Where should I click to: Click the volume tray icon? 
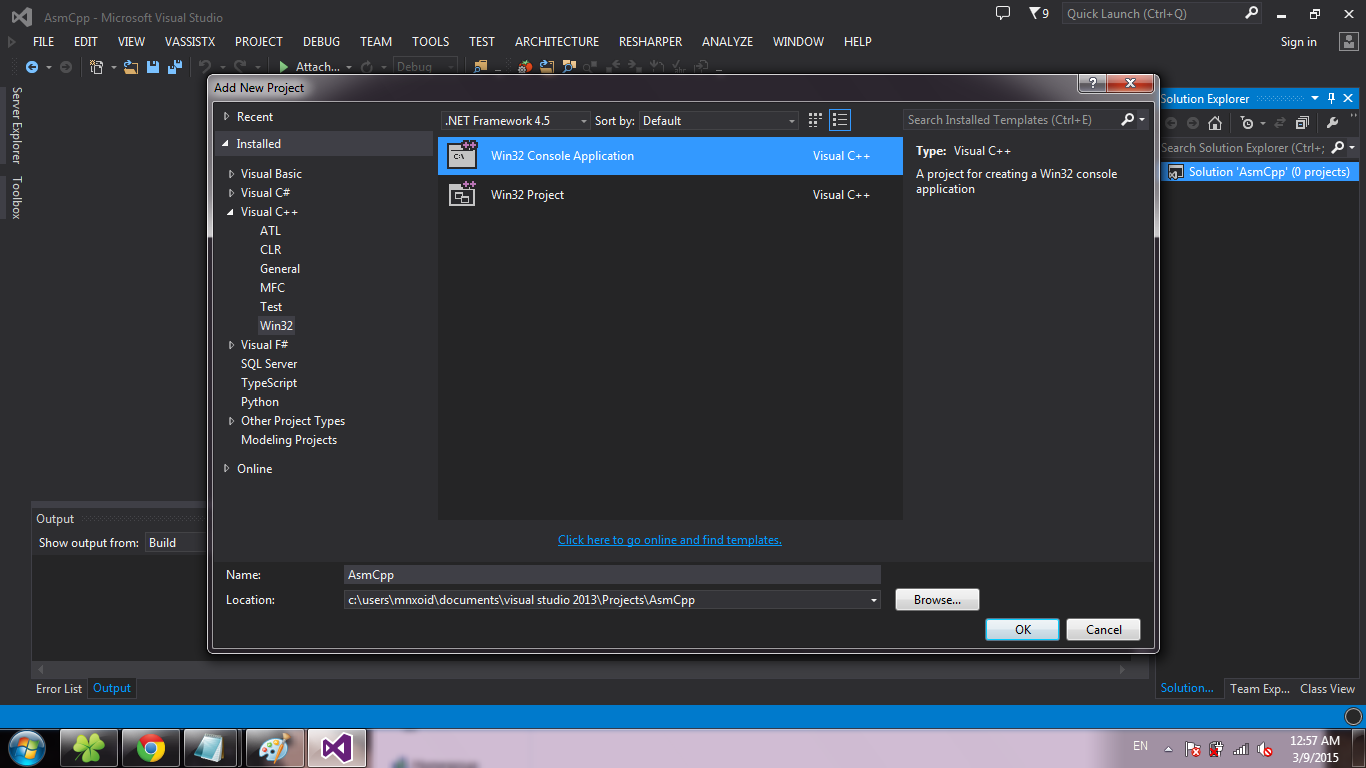(x=1265, y=748)
